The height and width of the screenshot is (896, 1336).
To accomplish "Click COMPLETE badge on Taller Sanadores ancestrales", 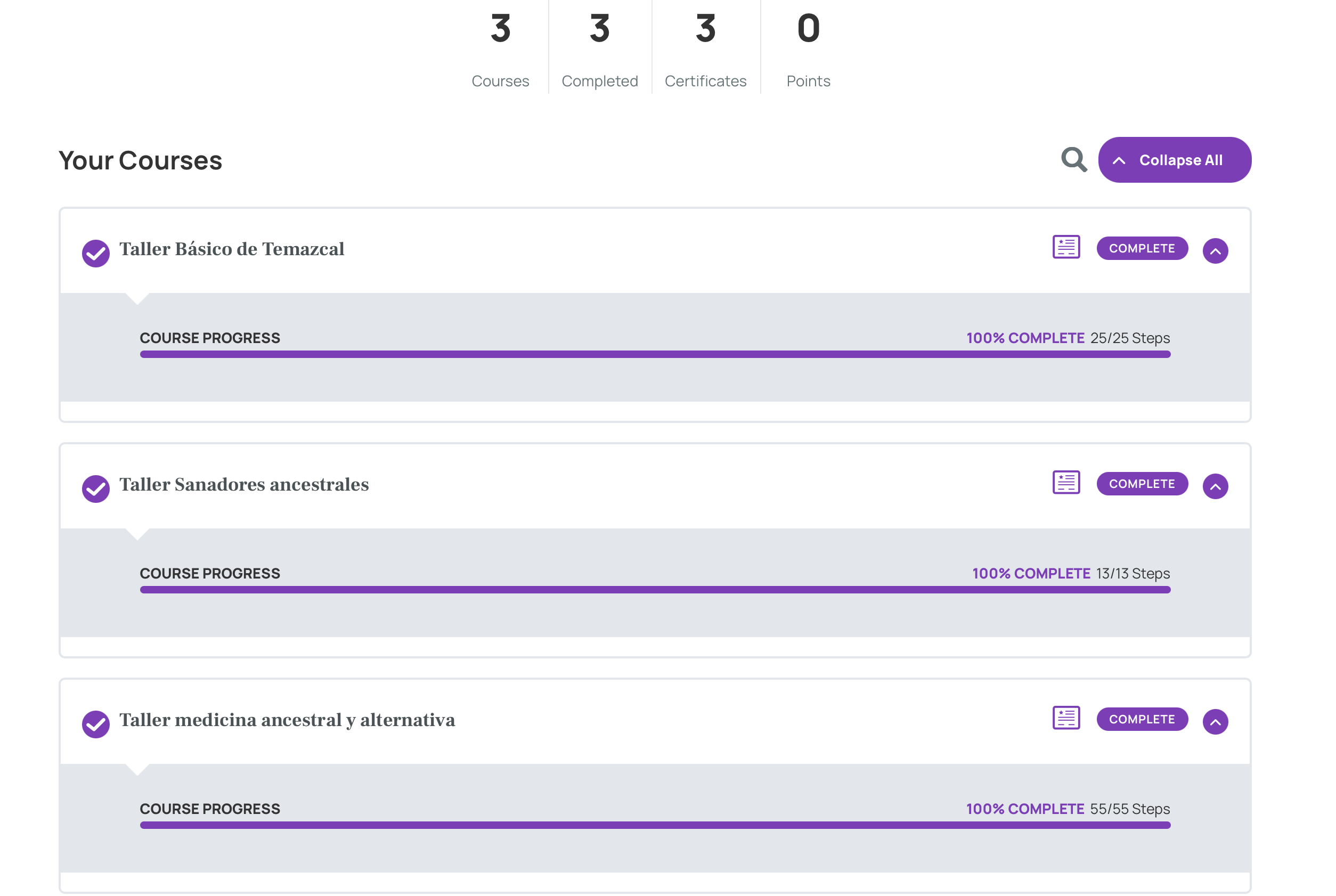I will [x=1142, y=484].
